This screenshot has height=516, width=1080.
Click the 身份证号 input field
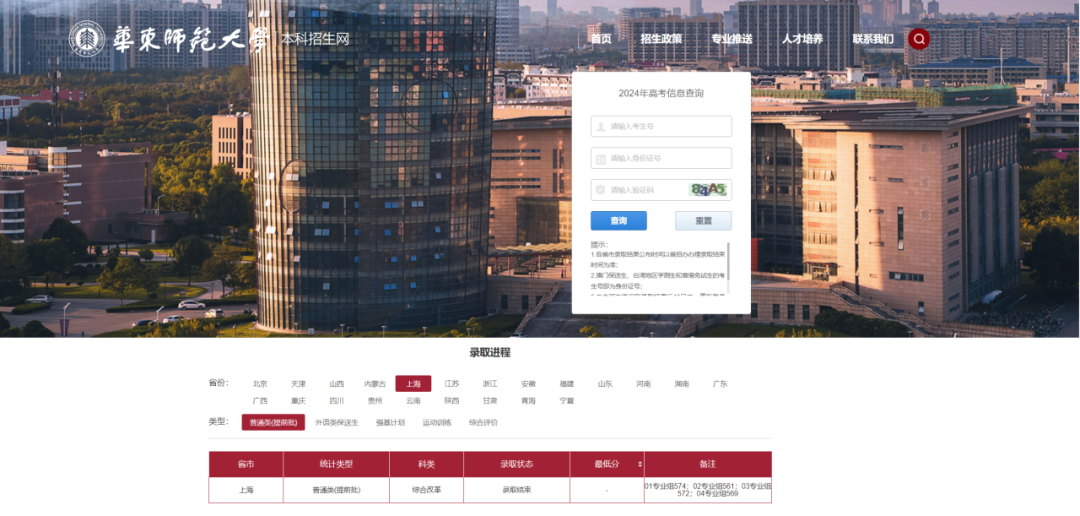coord(661,158)
